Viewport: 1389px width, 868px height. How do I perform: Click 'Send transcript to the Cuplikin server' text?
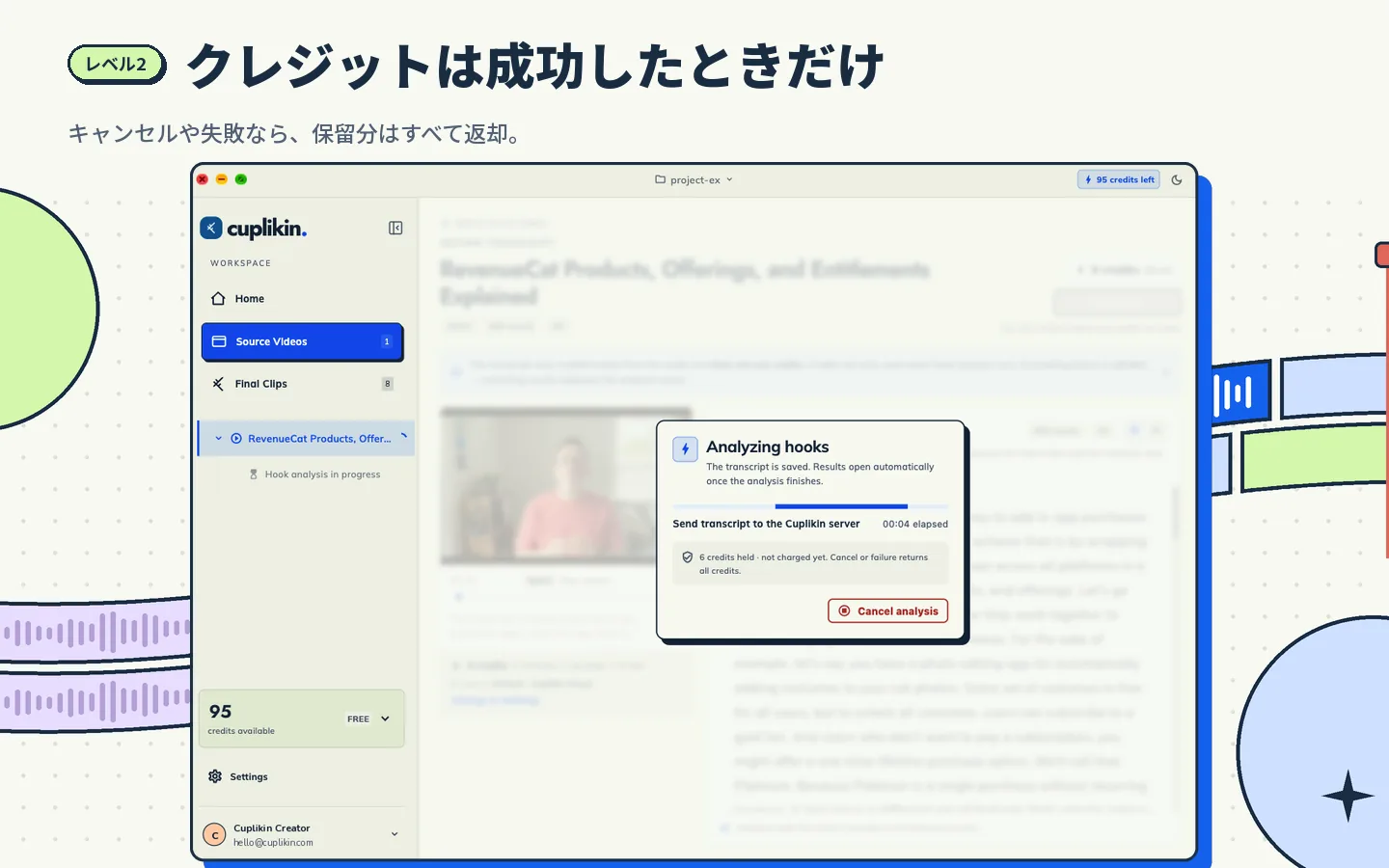766,525
